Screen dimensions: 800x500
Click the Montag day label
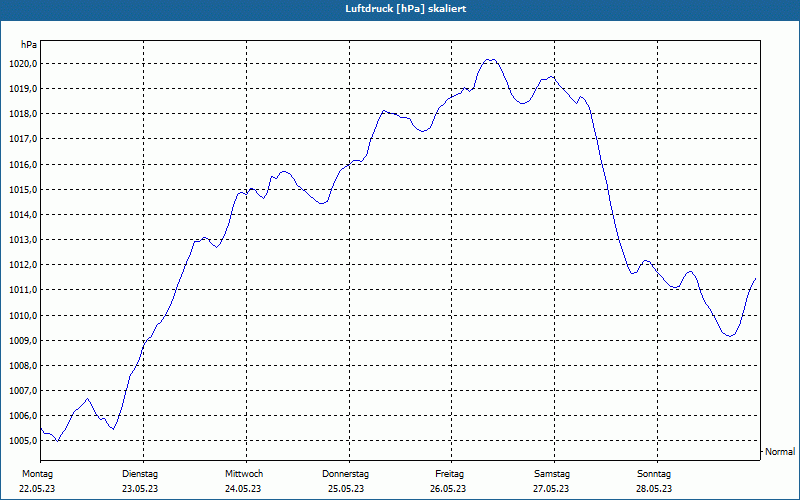tap(37, 474)
